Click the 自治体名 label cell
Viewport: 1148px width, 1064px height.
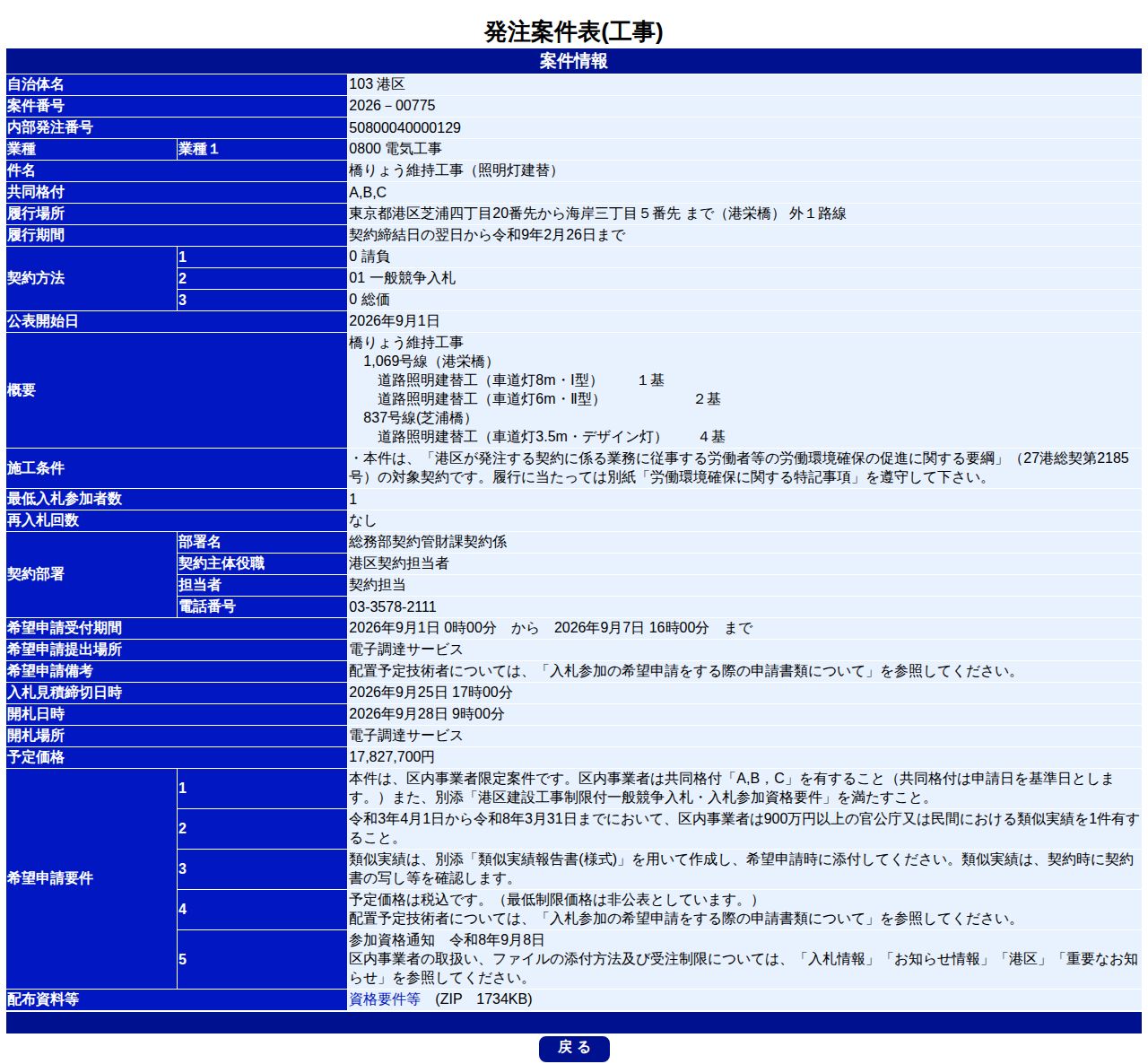point(176,84)
